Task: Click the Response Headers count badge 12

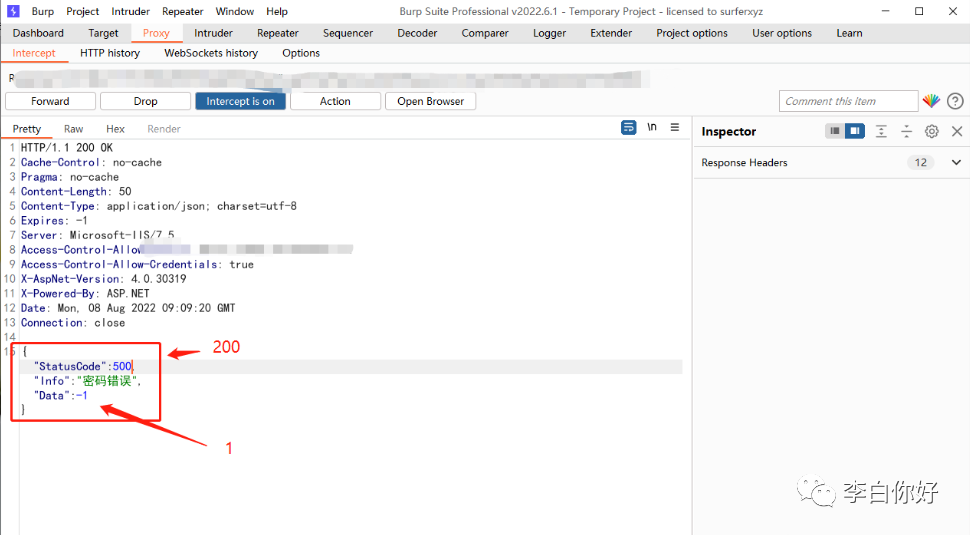Action: pyautogui.click(x=921, y=163)
